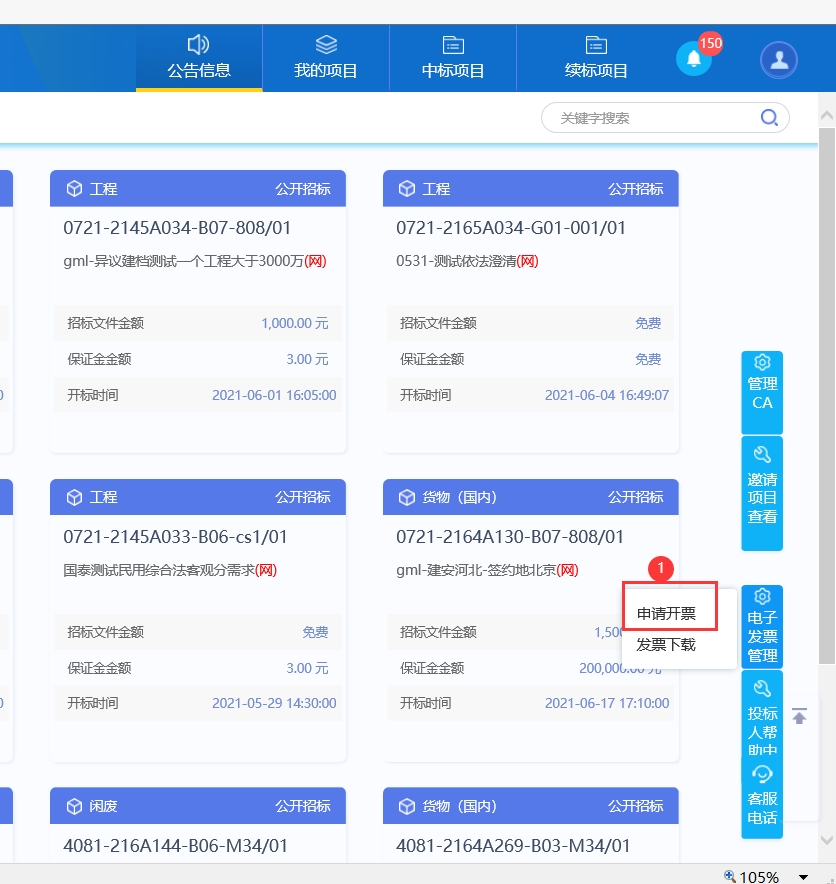Open 管理CA side panel button
The width and height of the screenshot is (836, 884).
[x=762, y=382]
